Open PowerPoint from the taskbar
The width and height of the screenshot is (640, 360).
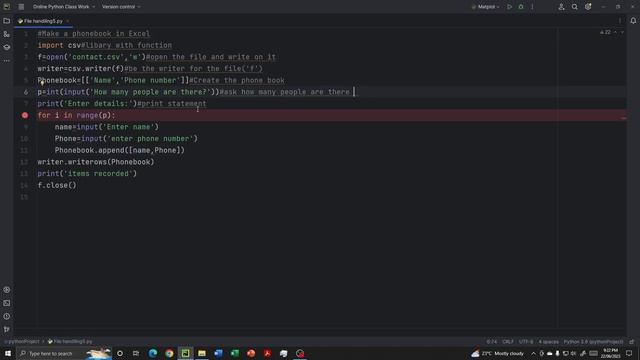[251, 353]
